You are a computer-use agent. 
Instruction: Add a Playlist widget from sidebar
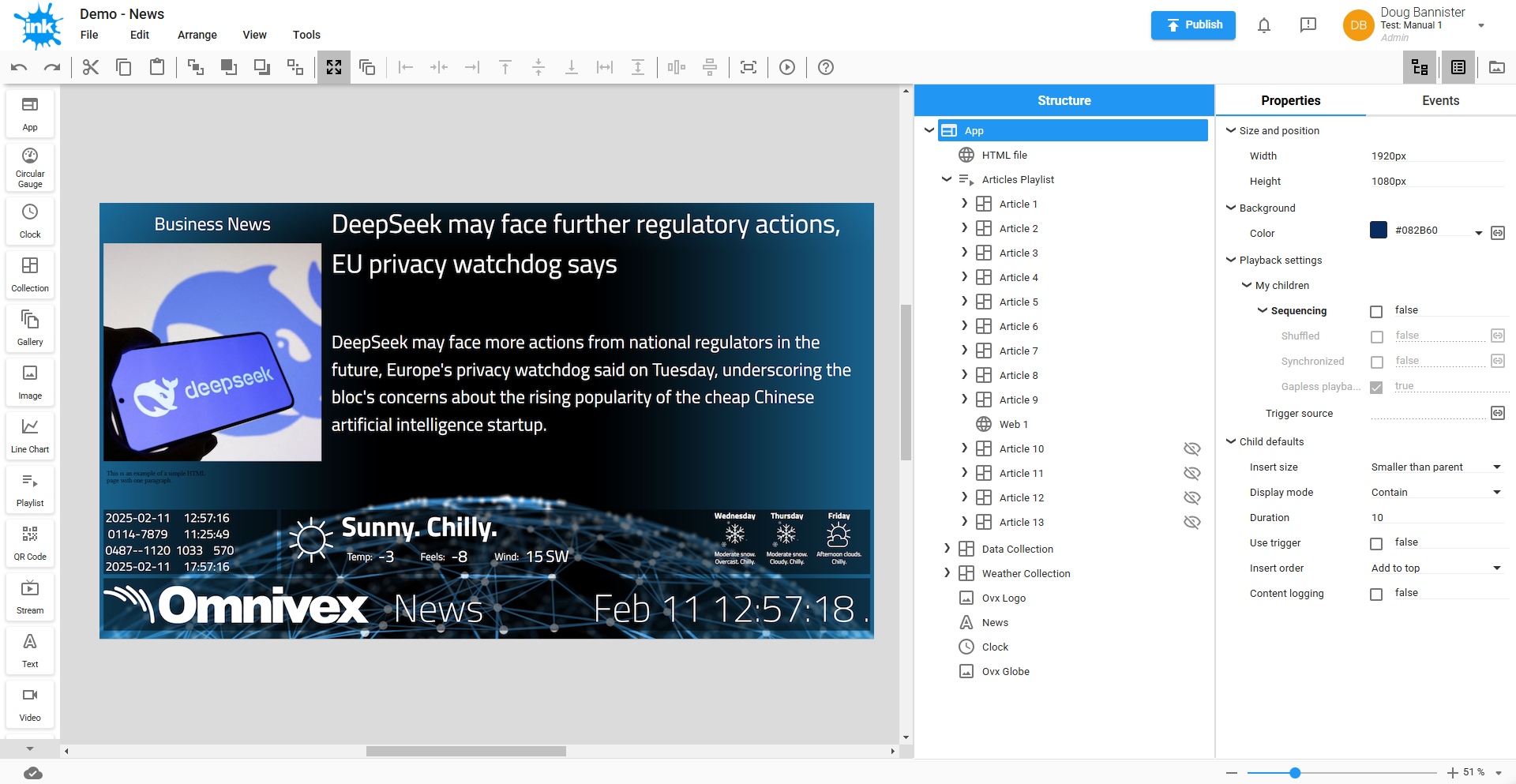point(30,490)
